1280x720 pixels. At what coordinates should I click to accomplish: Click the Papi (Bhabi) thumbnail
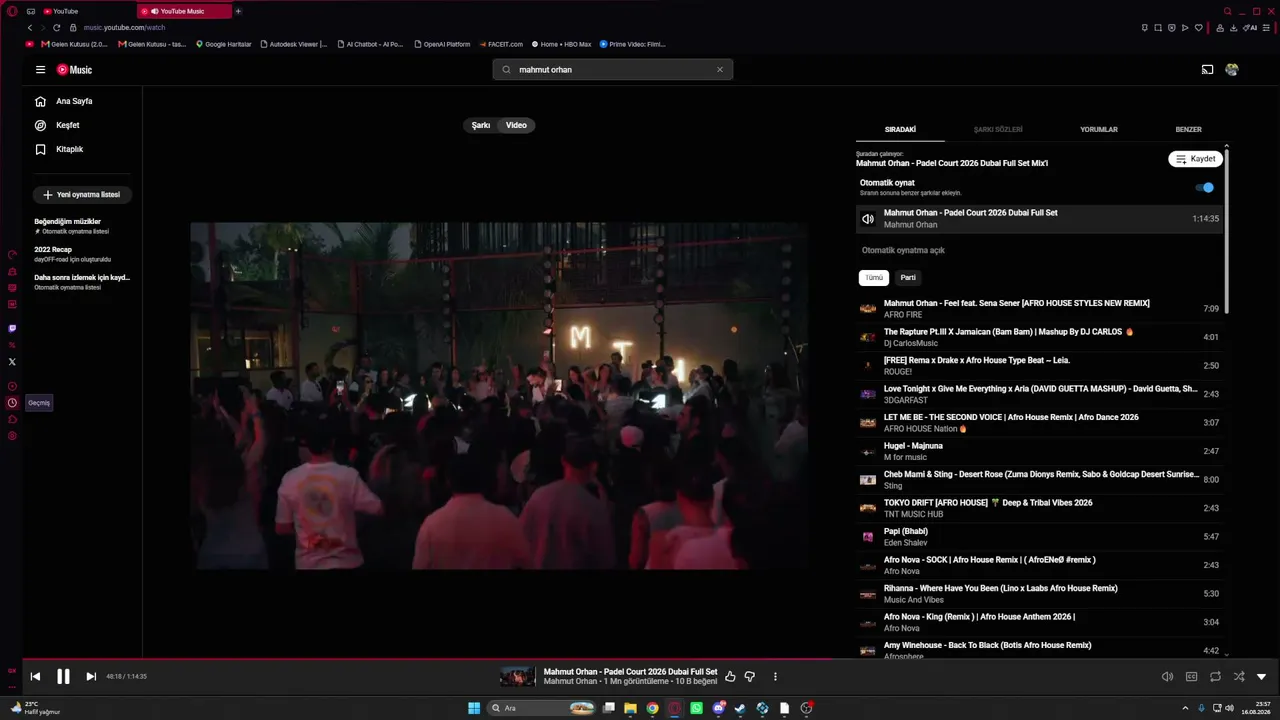pos(868,537)
